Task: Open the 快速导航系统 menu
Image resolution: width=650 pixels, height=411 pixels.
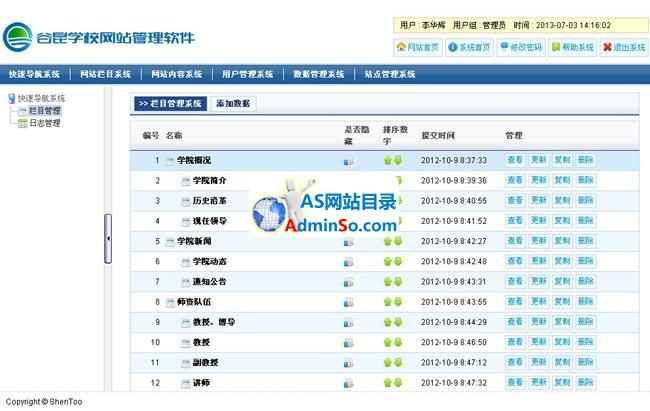Action: click(34, 74)
